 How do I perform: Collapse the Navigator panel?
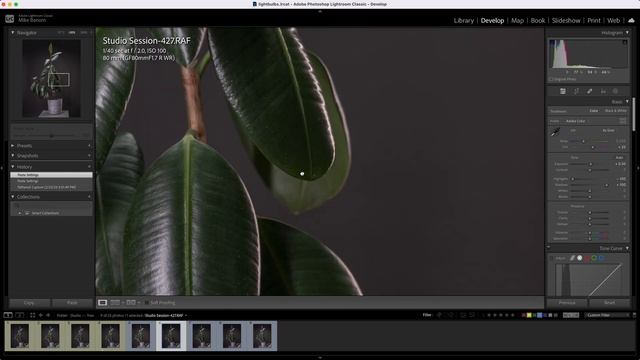[x=13, y=32]
